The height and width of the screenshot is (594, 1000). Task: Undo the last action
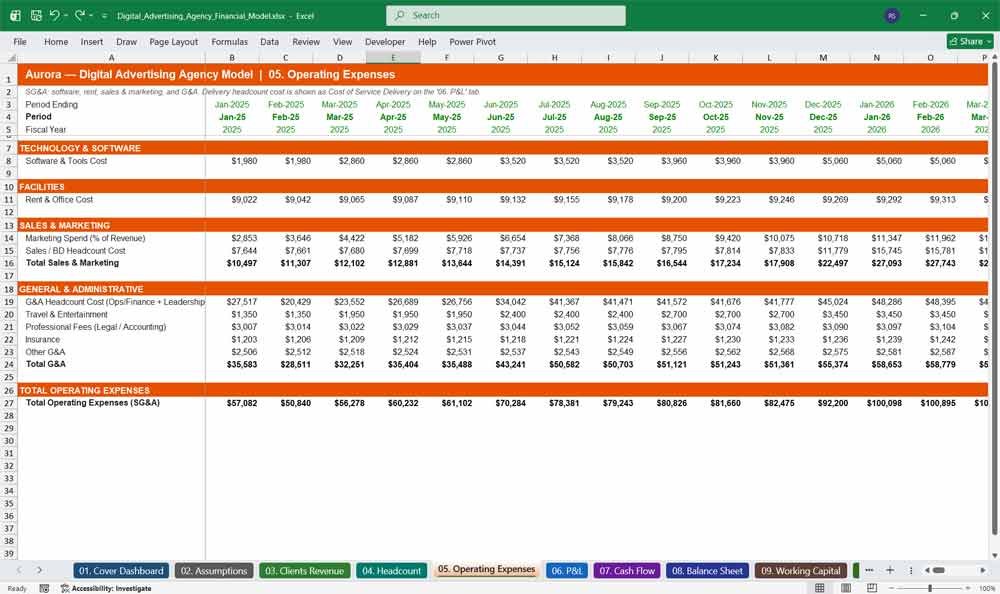click(55, 15)
